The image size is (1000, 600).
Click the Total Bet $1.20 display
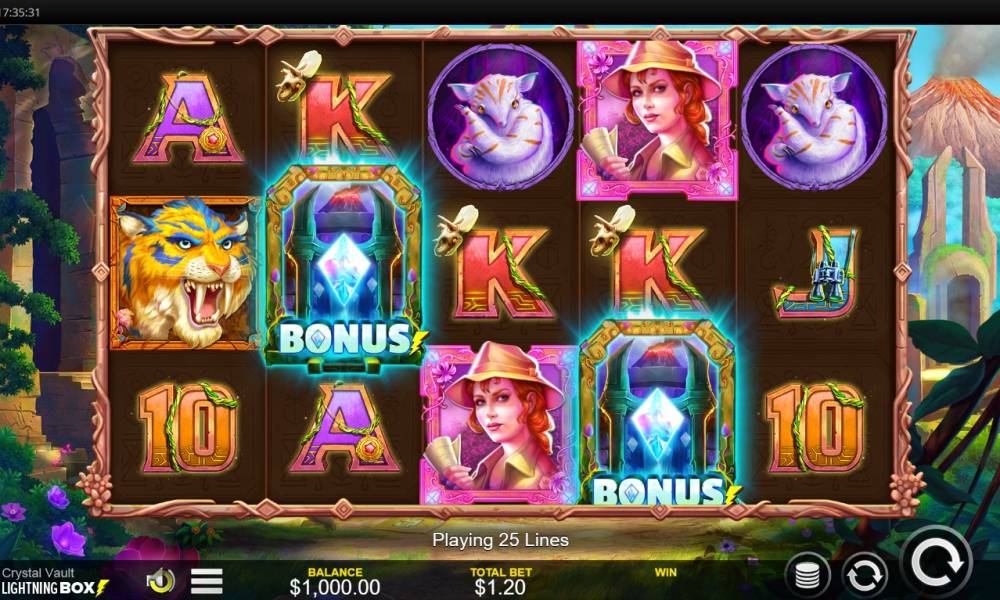(x=501, y=581)
